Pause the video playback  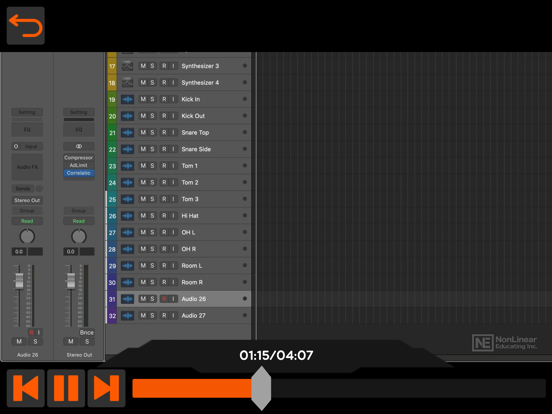[x=66, y=388]
